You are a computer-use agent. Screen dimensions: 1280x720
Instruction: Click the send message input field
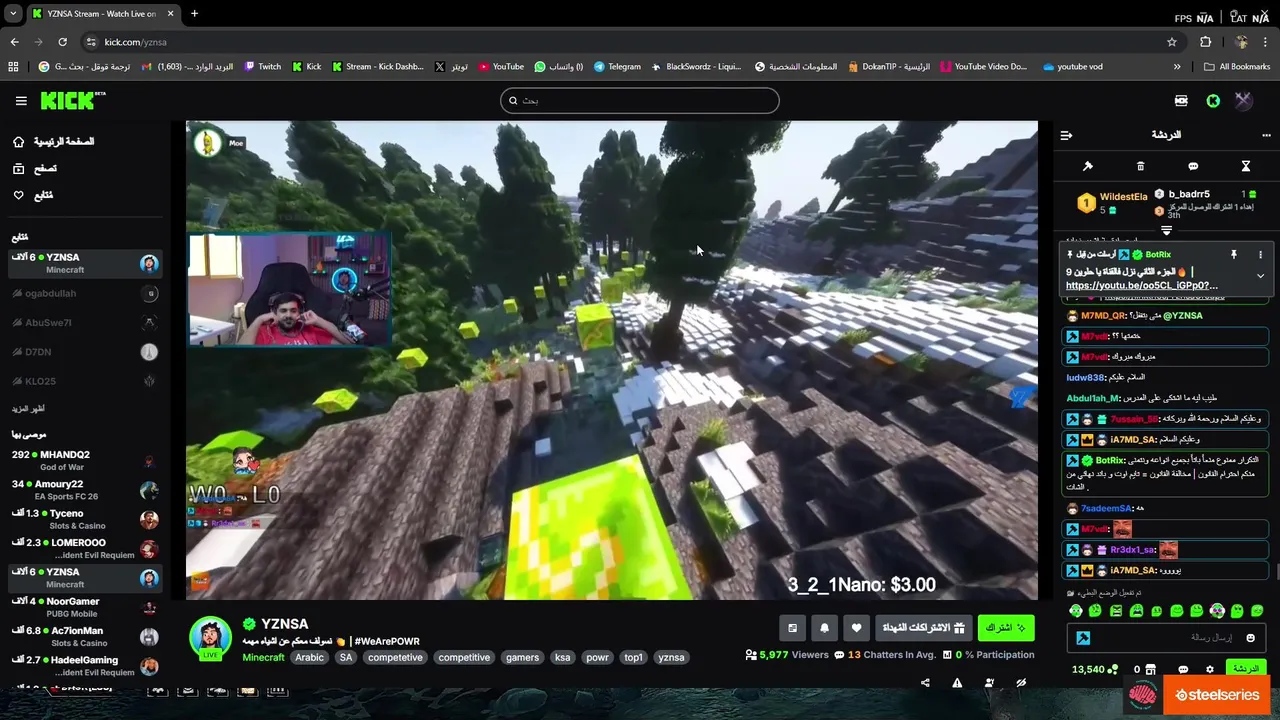(1168, 638)
